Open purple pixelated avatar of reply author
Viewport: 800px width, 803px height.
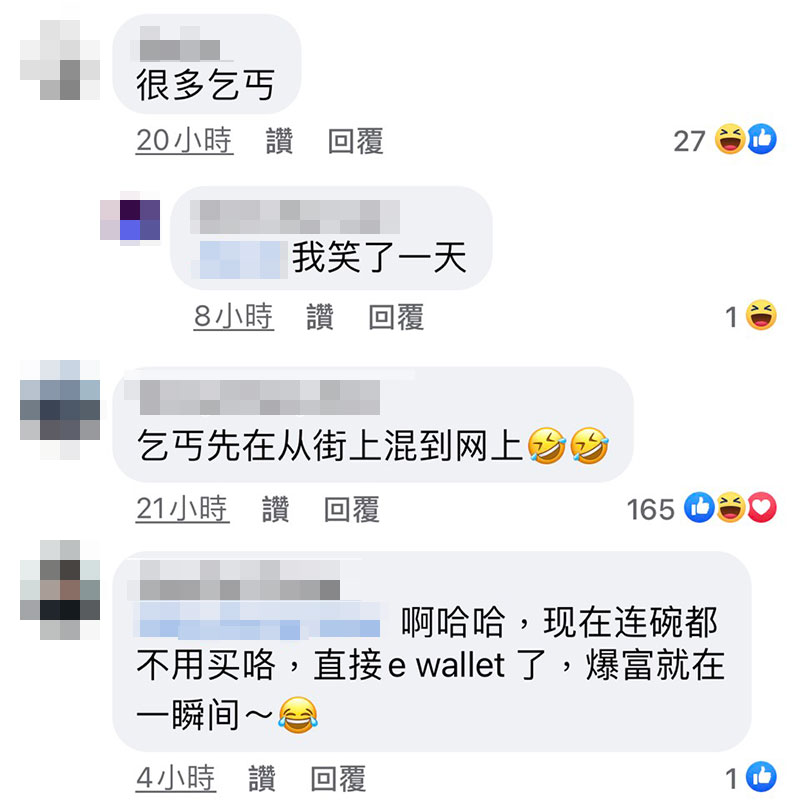(130, 220)
